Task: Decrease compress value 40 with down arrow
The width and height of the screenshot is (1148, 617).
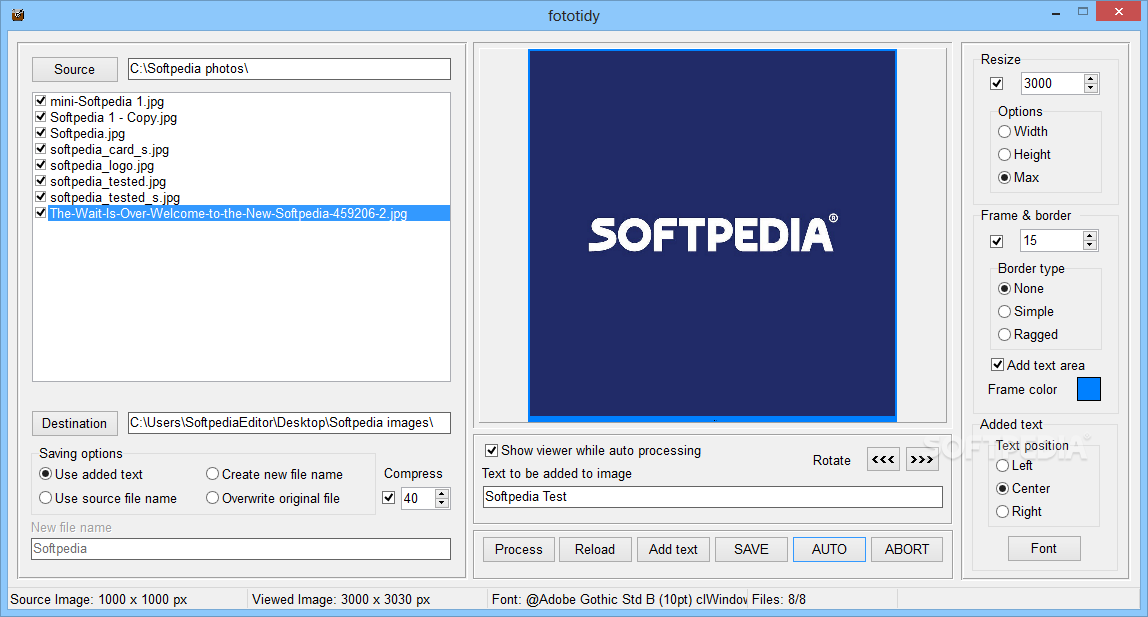Action: click(441, 503)
